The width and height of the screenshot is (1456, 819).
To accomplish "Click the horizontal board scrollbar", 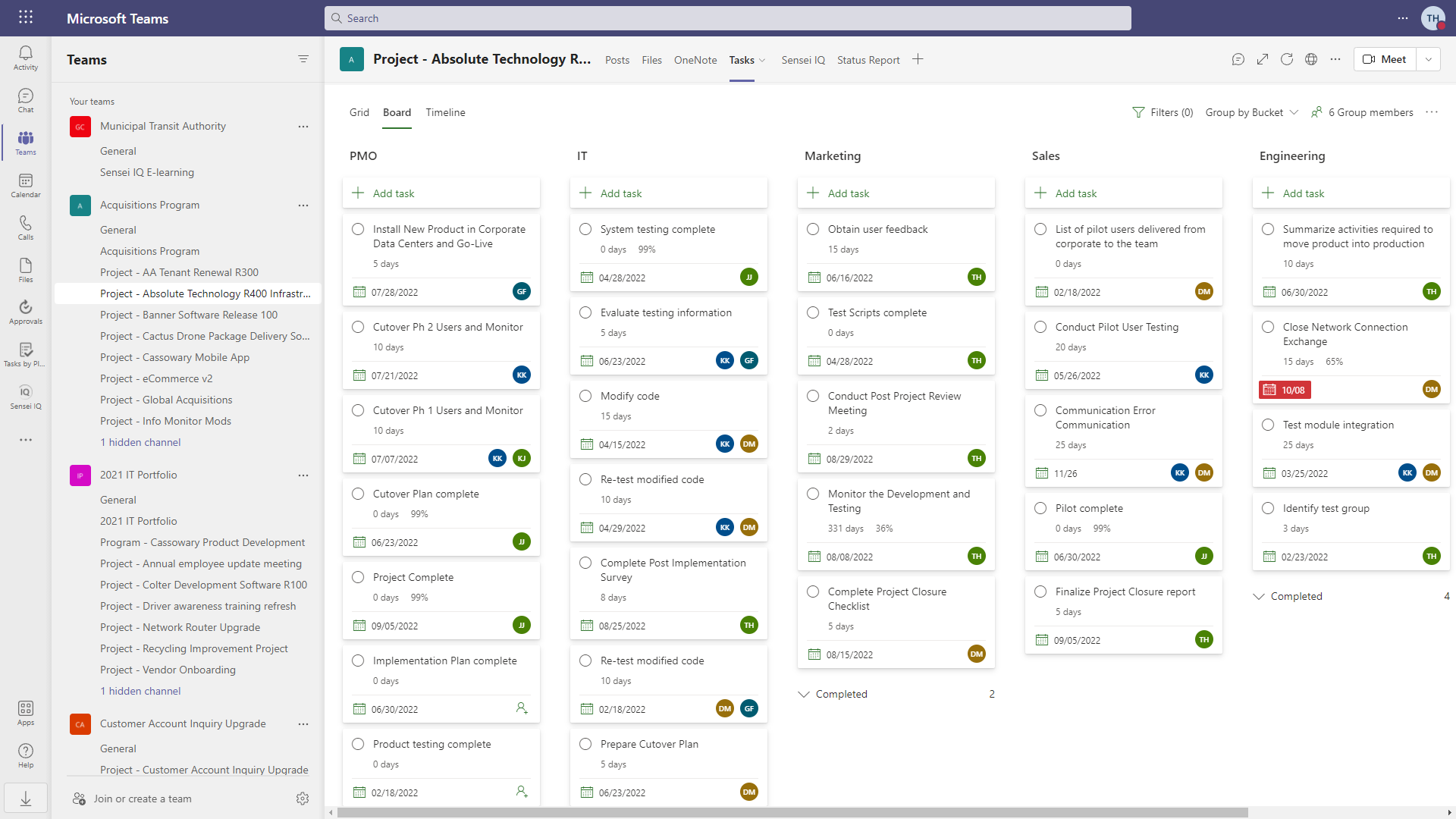I will click(792, 812).
